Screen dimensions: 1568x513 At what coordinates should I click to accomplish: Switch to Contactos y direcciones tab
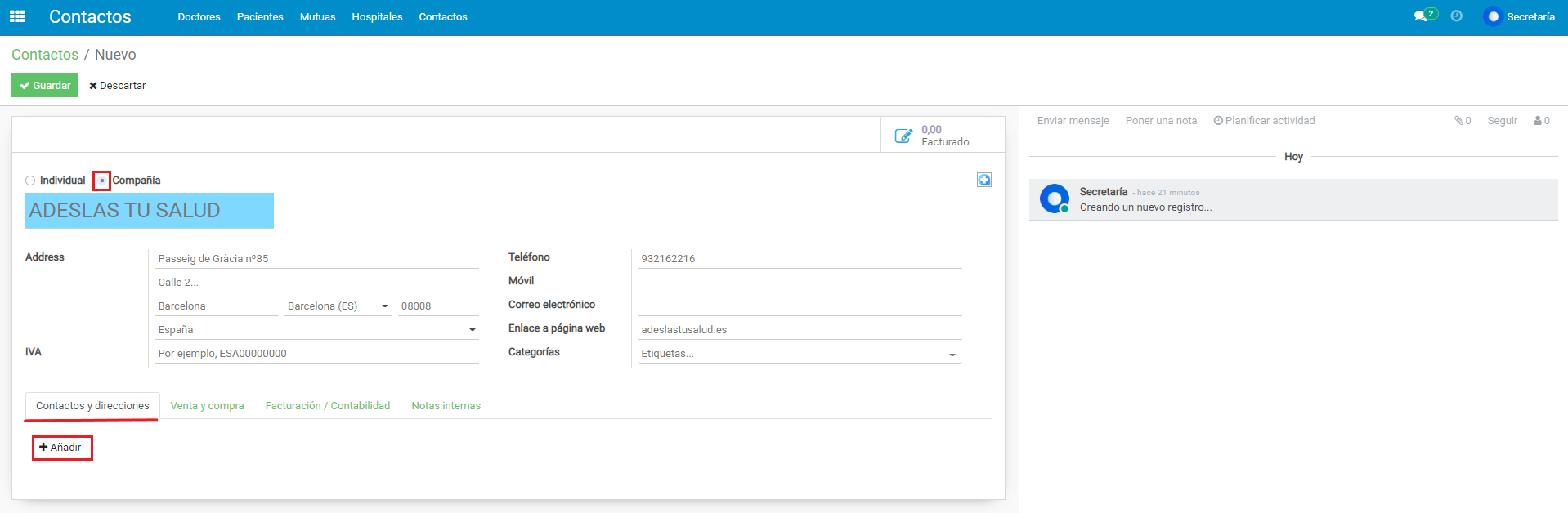(92, 406)
